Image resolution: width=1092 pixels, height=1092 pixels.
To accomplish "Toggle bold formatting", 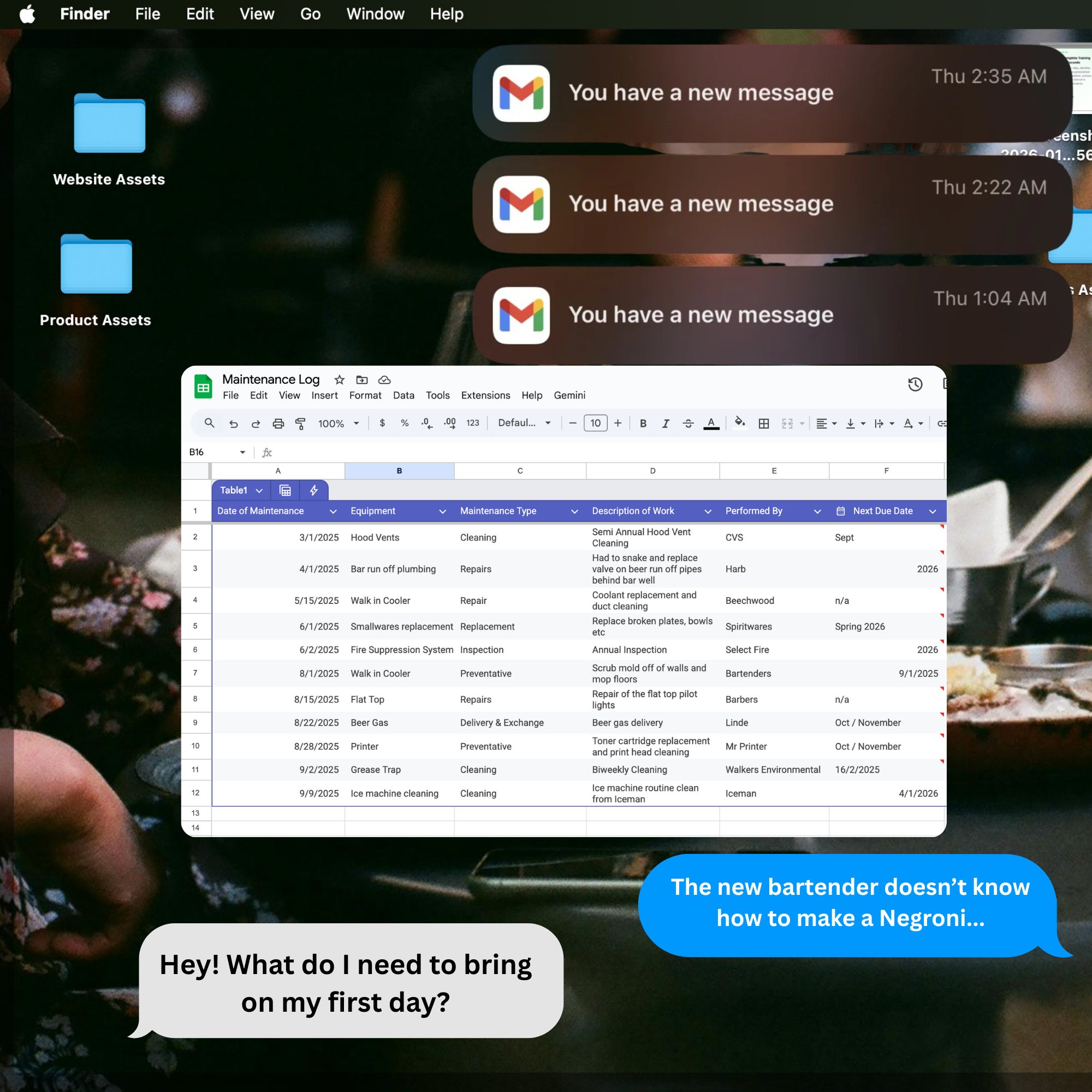I will [643, 423].
